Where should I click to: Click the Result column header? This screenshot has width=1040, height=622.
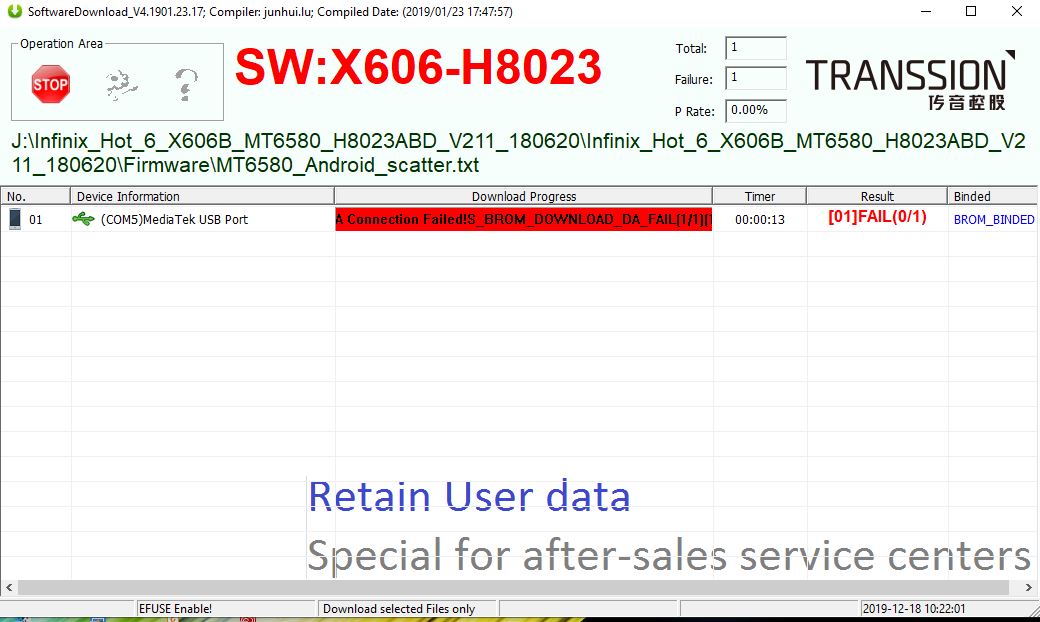877,196
